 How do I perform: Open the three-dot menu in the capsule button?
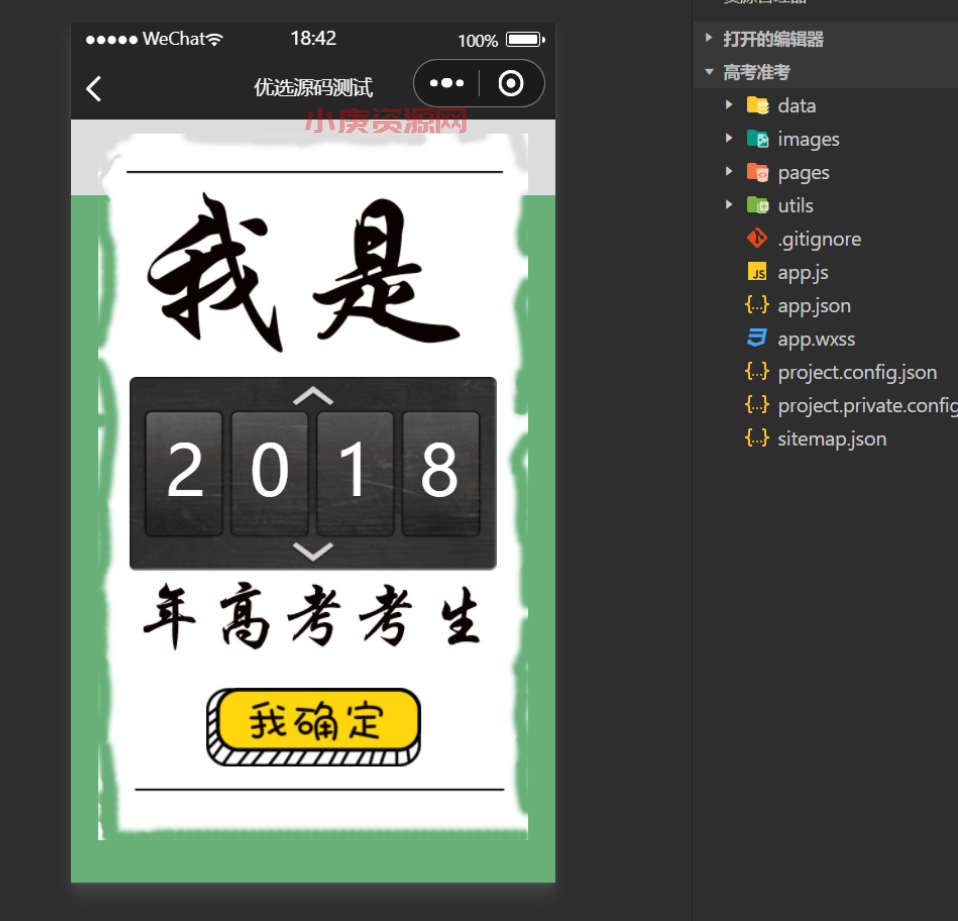tap(446, 84)
